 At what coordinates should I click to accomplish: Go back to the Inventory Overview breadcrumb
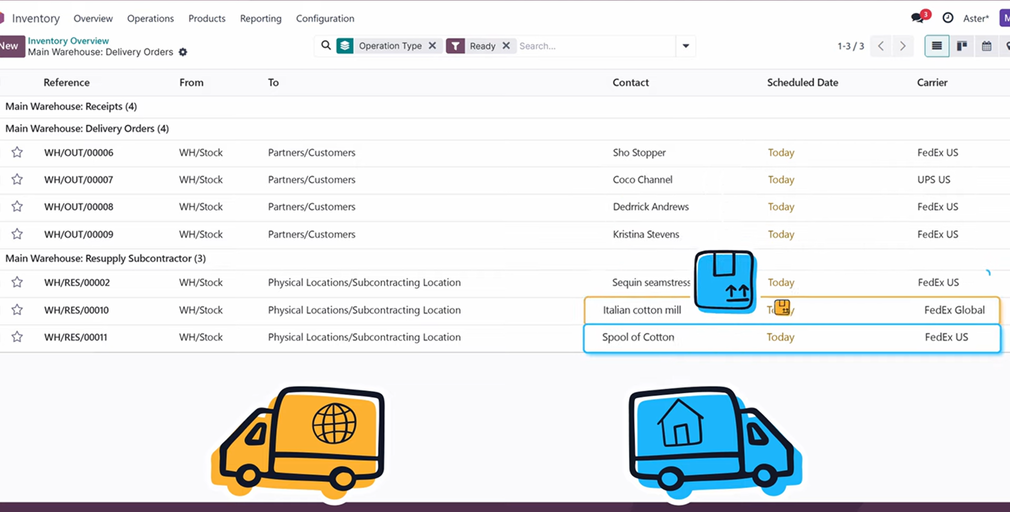(68, 41)
